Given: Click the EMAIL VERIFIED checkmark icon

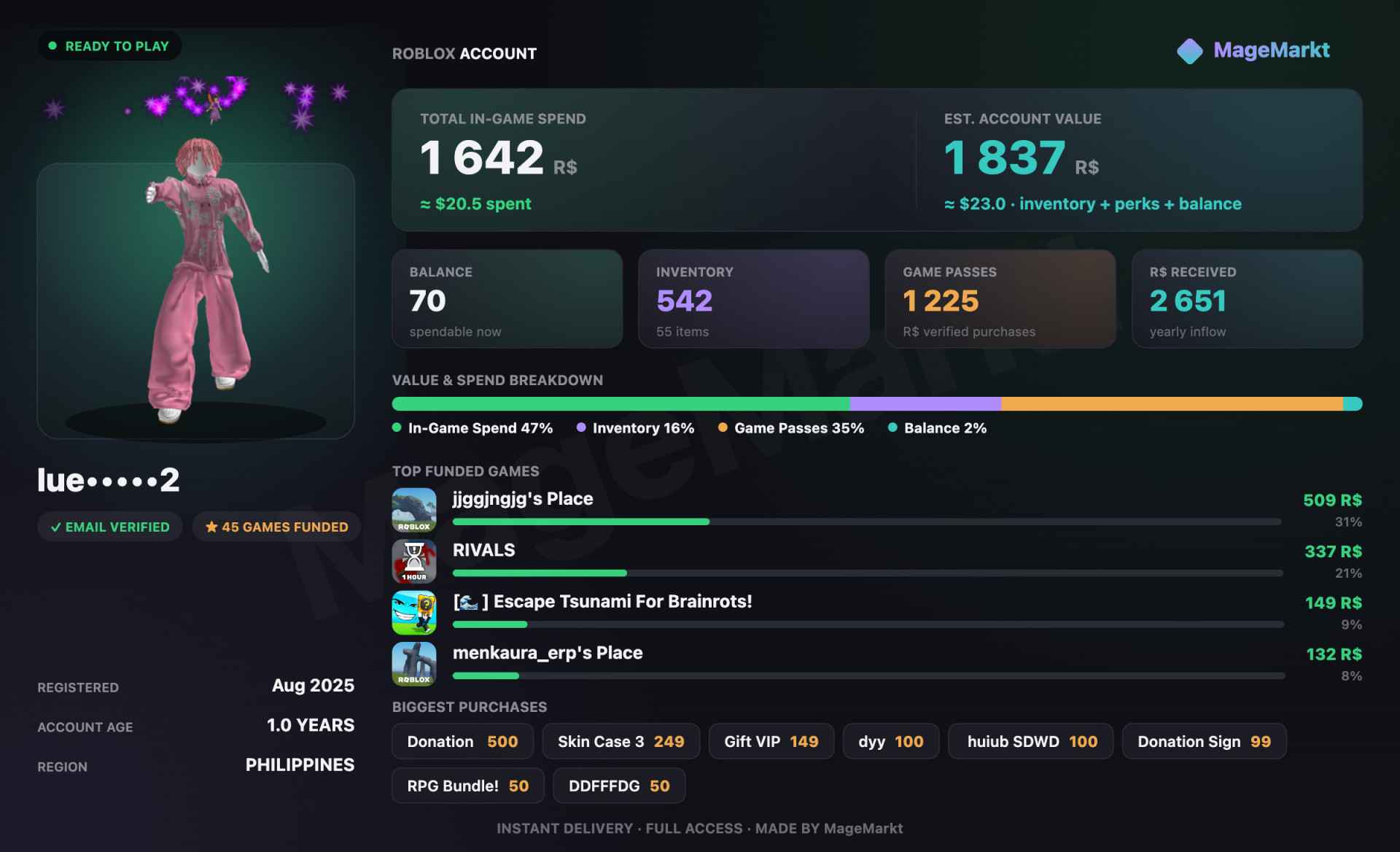Looking at the screenshot, I should [x=55, y=527].
